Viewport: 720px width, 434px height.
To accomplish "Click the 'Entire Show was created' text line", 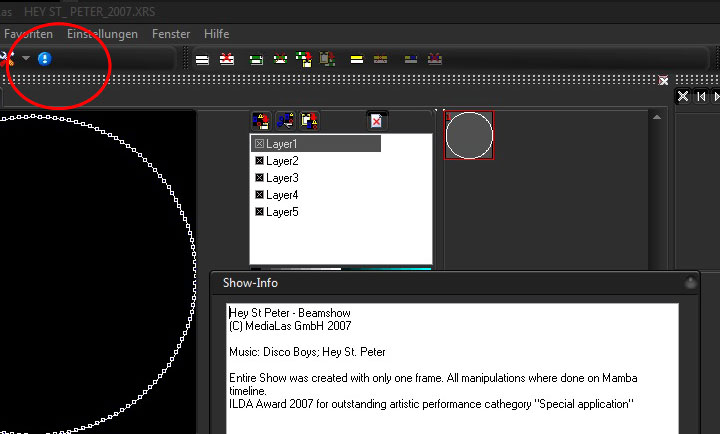I will tap(433, 384).
